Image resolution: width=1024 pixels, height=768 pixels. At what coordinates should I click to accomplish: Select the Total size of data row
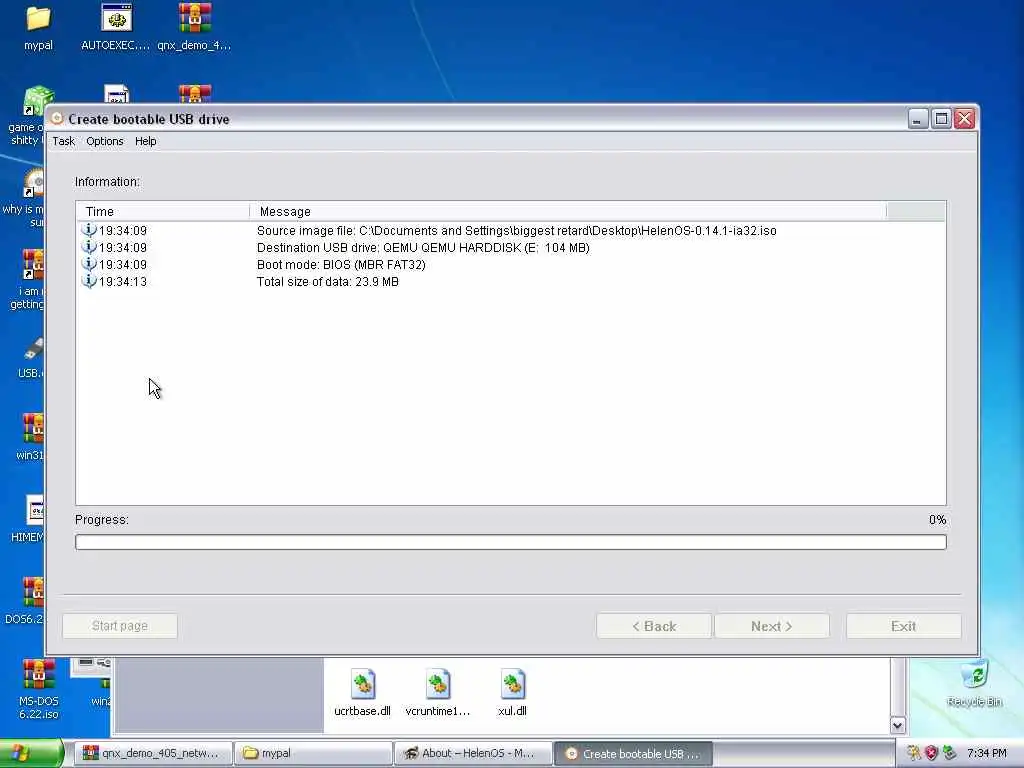coord(511,281)
